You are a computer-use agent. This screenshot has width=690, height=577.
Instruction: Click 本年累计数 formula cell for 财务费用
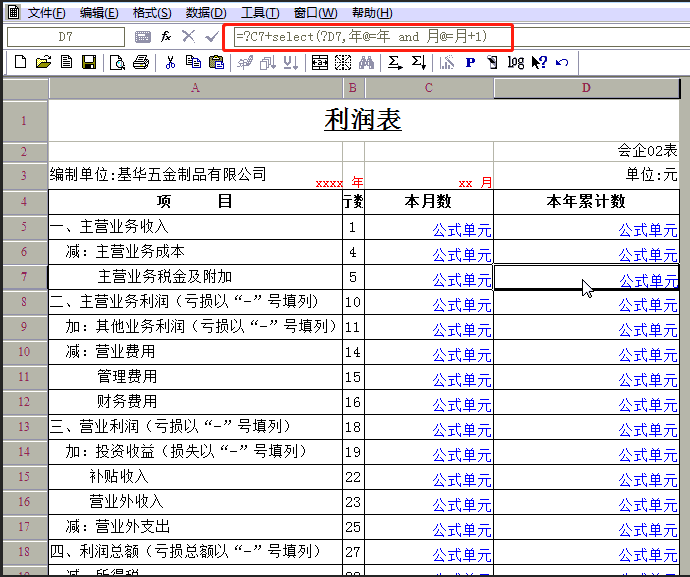[586, 402]
